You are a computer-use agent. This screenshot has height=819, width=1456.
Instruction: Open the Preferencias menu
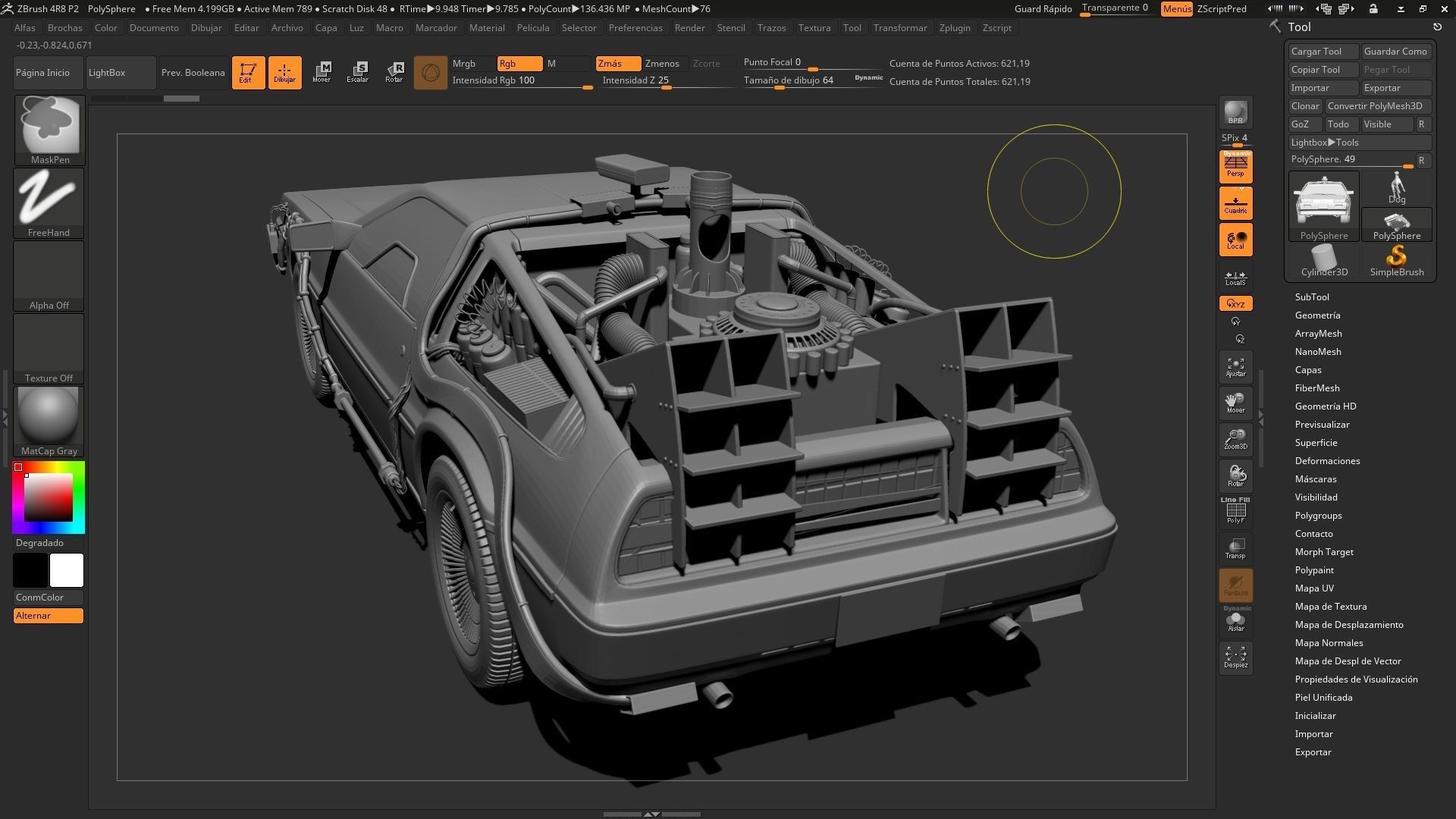point(635,28)
